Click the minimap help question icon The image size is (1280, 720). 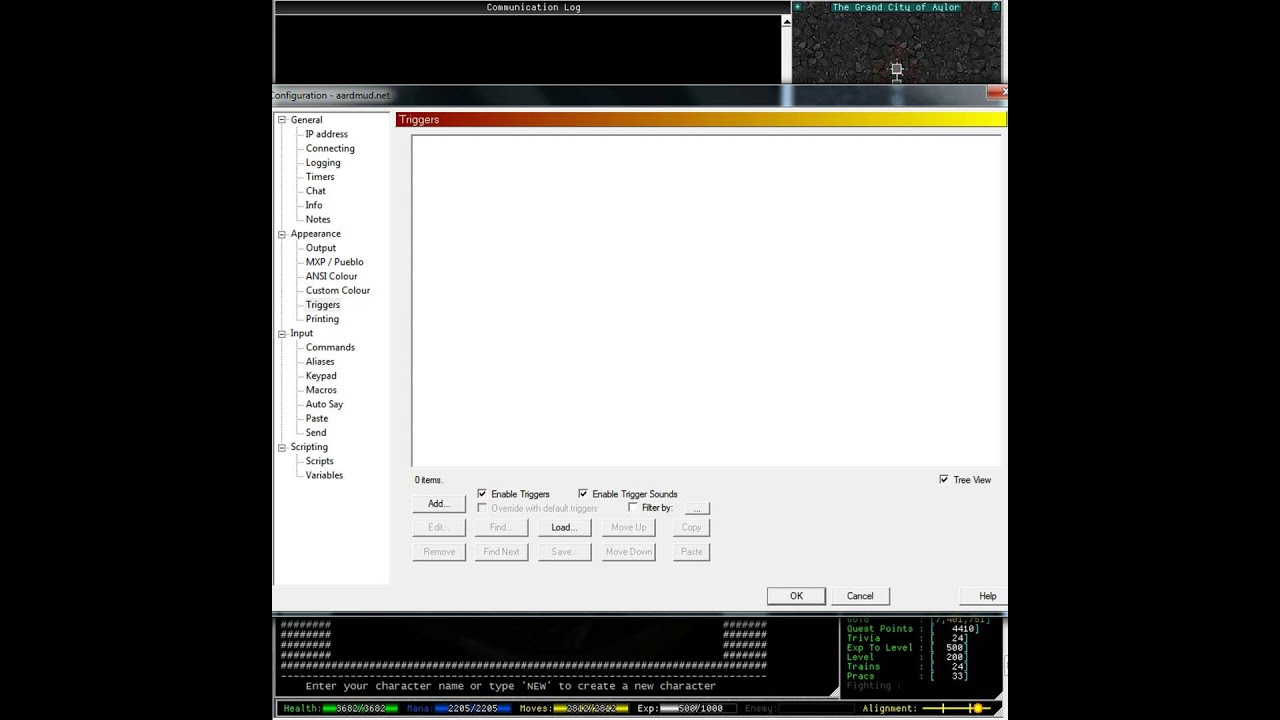click(x=995, y=7)
